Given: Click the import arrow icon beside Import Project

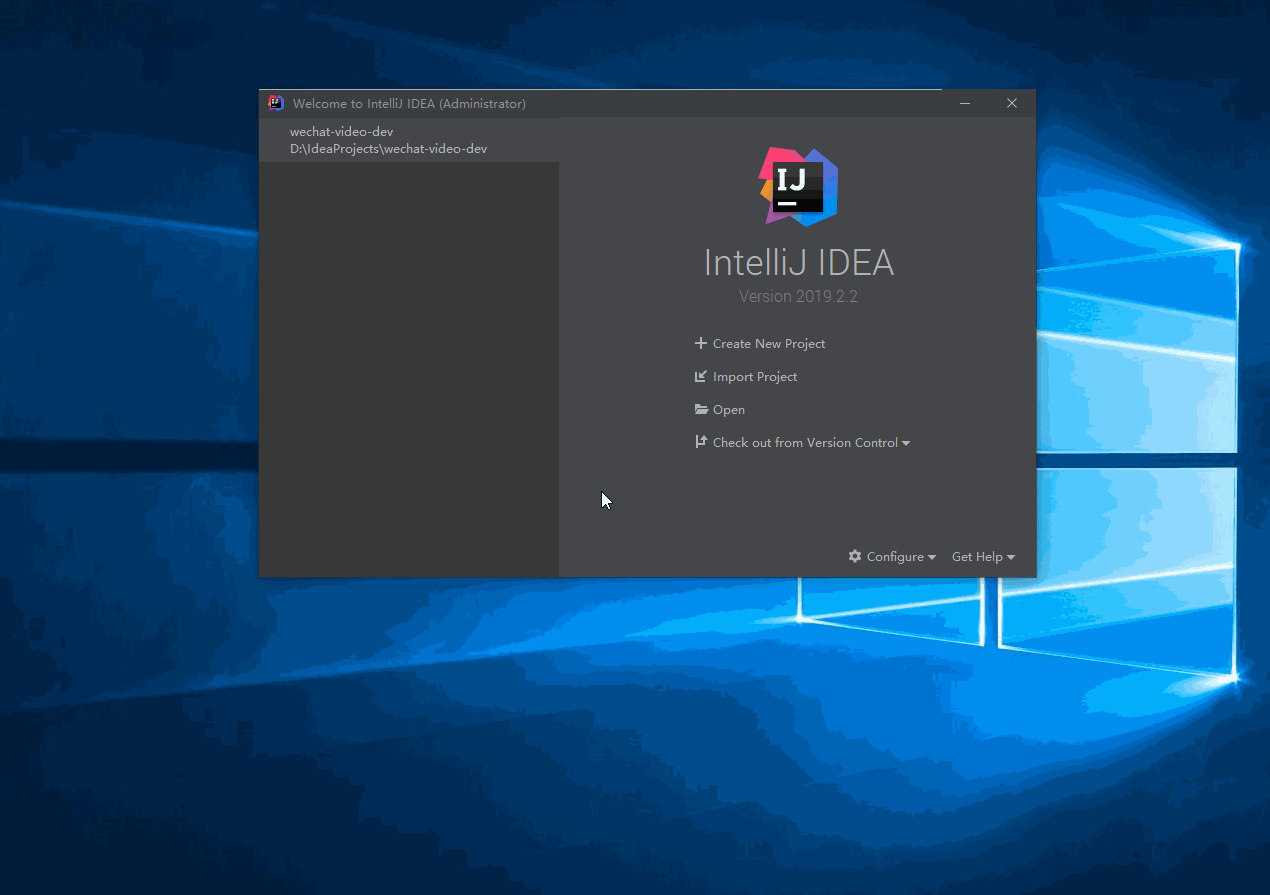Looking at the screenshot, I should pyautogui.click(x=701, y=376).
